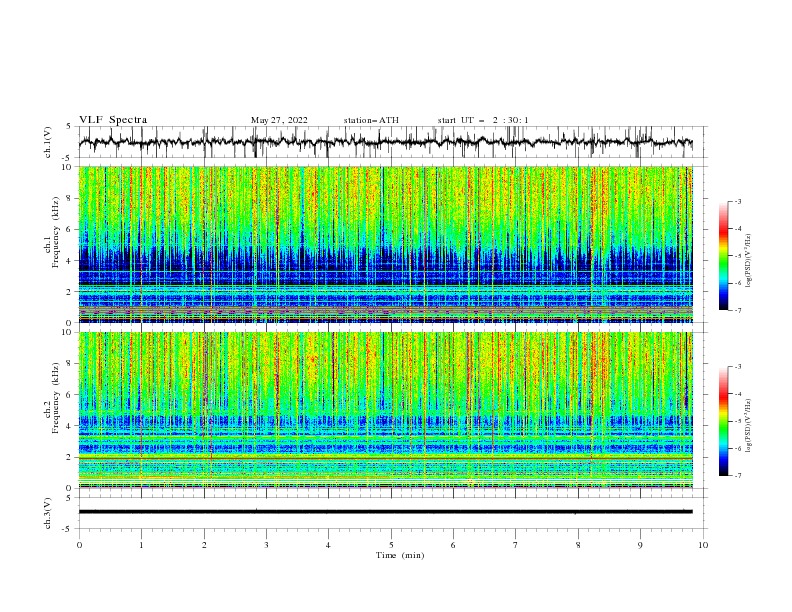Image resolution: width=792 pixels, height=612 pixels.
Task: Click the ch.2 colorbar "log(PSD)(V²/Hz)" label
Action: [750, 426]
